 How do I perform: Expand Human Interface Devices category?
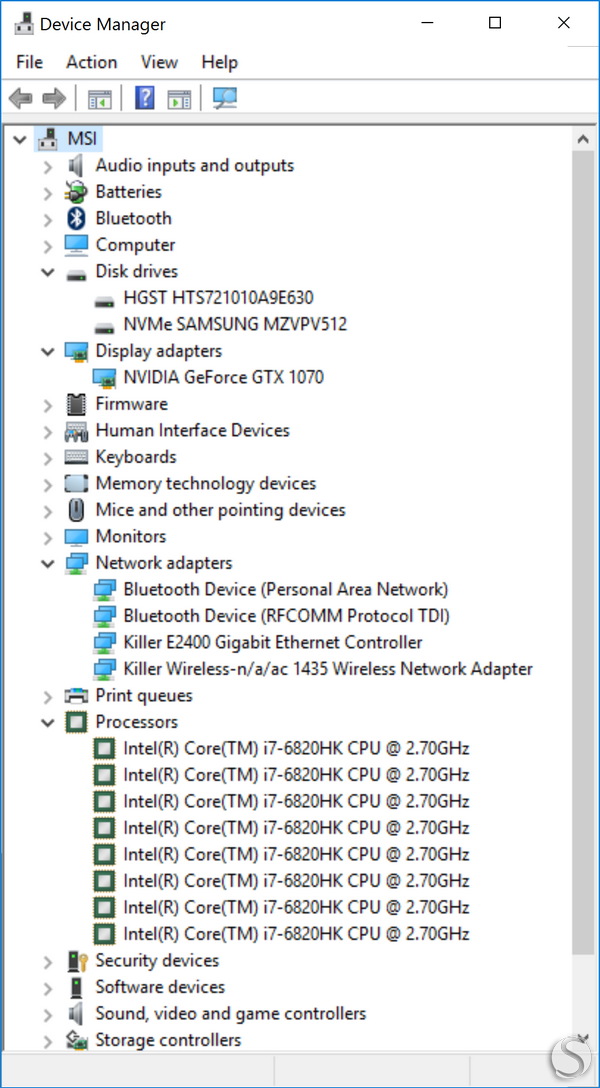pyautogui.click(x=47, y=432)
